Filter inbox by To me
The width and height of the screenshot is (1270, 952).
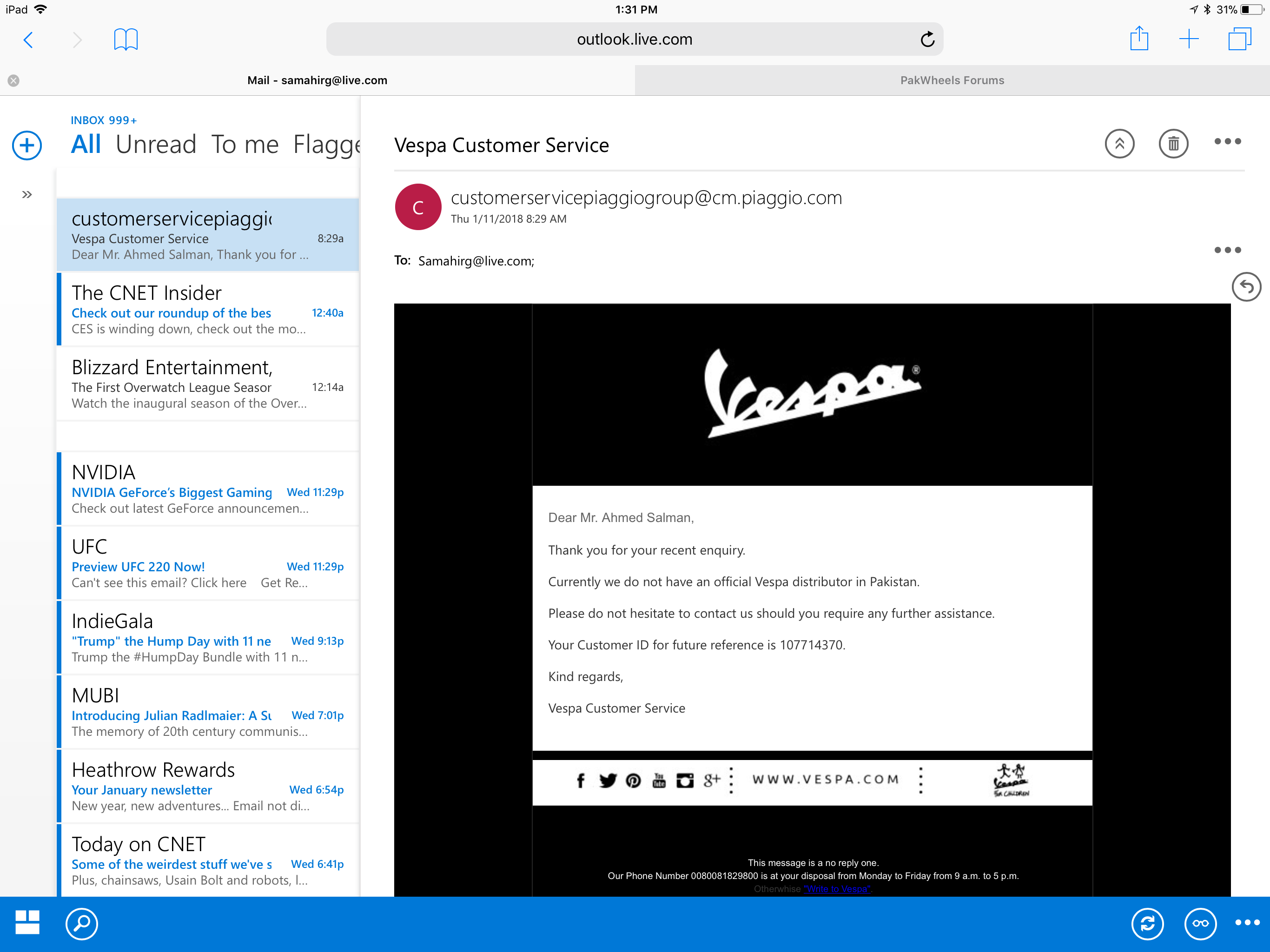click(245, 144)
